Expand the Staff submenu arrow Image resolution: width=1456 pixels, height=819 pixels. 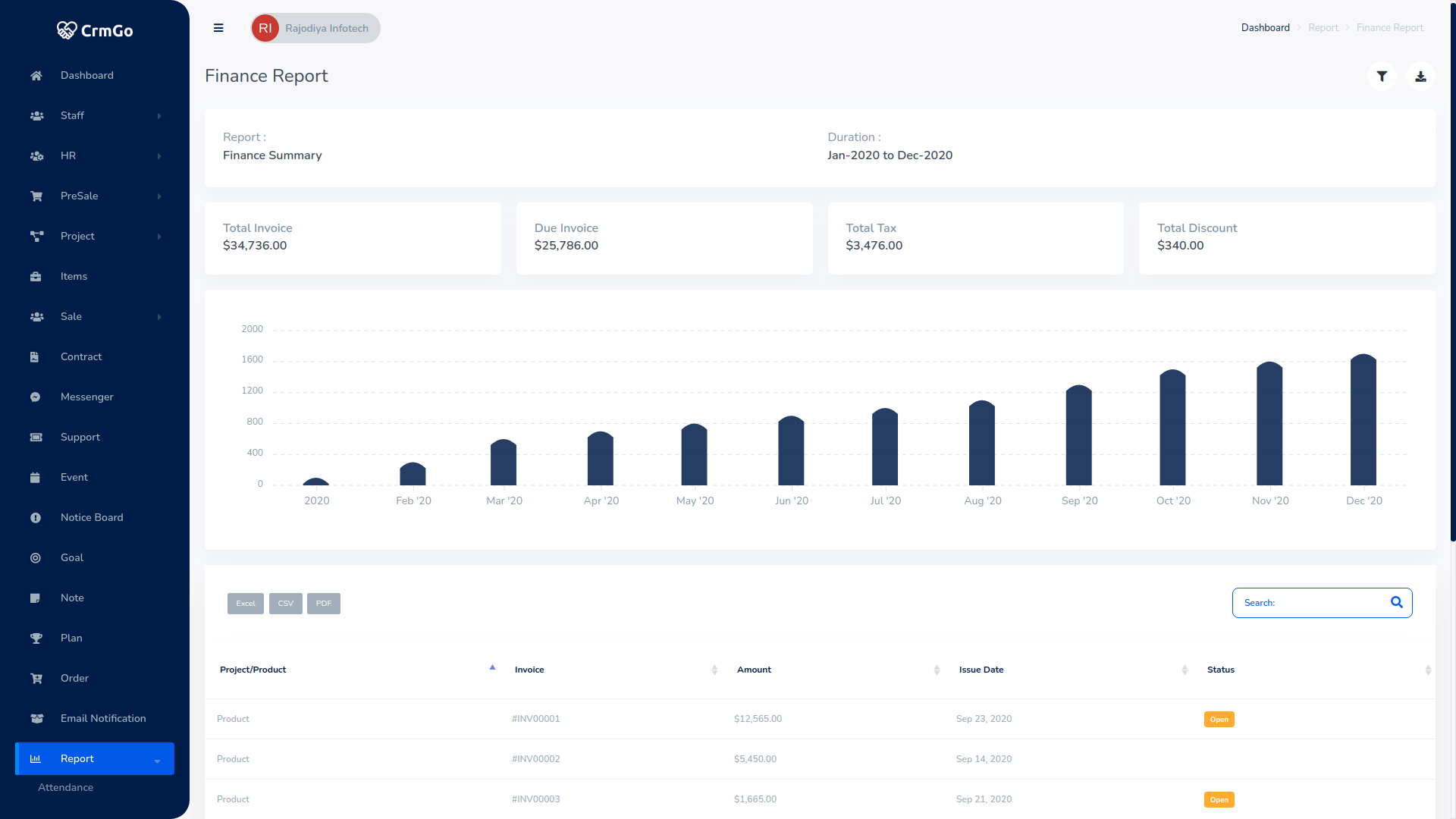click(x=159, y=116)
